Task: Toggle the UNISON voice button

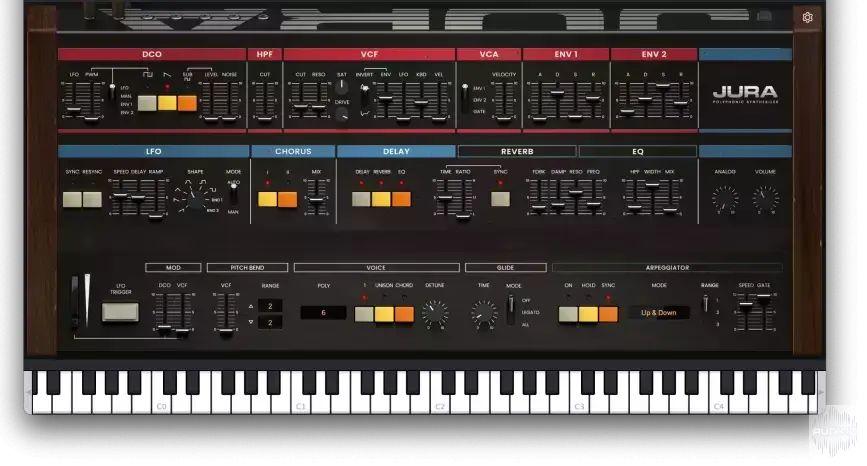Action: coord(384,315)
